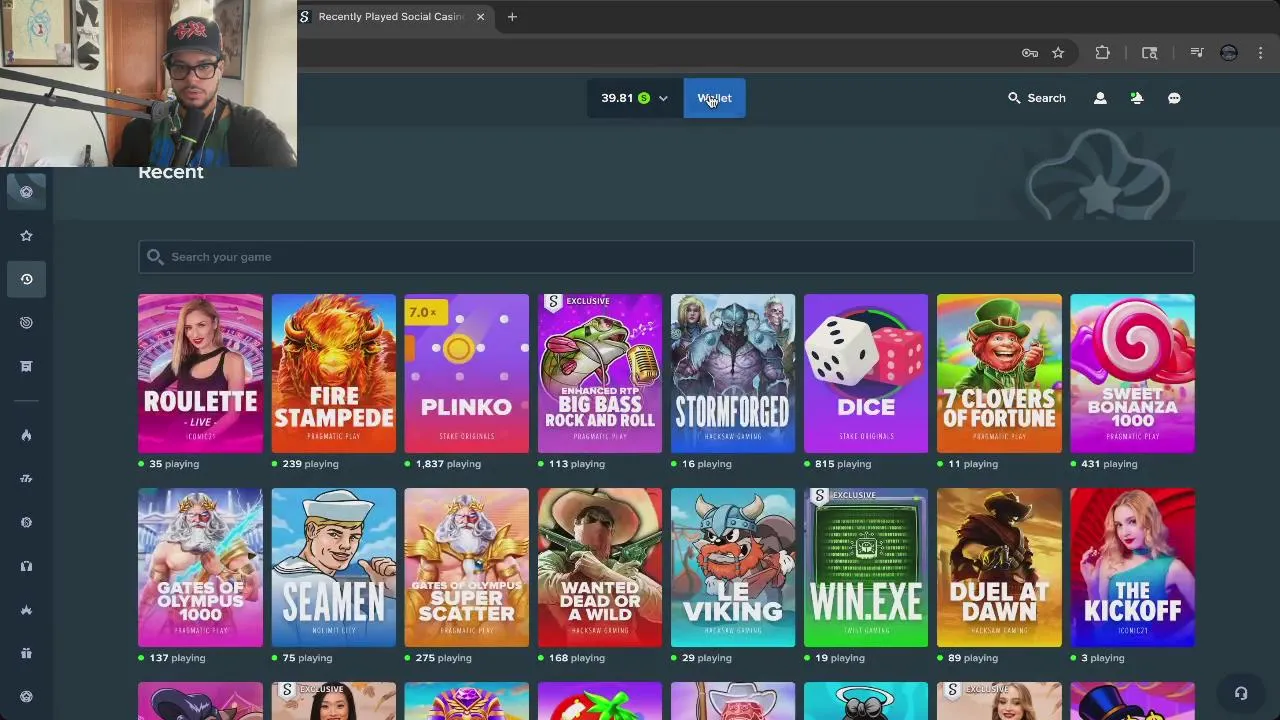Open the Chrome three-dot menu
The image size is (1280, 720).
pos(1260,53)
